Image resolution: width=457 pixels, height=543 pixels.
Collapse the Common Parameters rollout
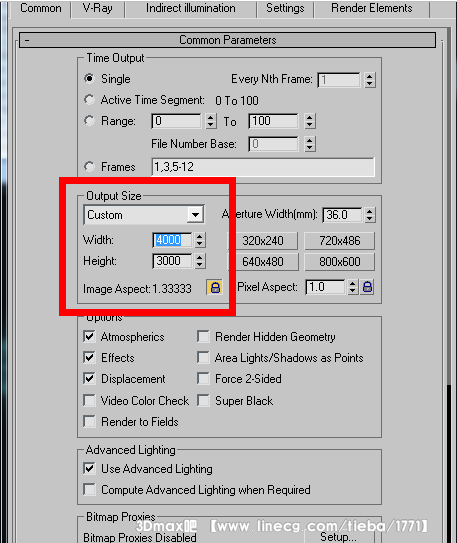coord(227,40)
